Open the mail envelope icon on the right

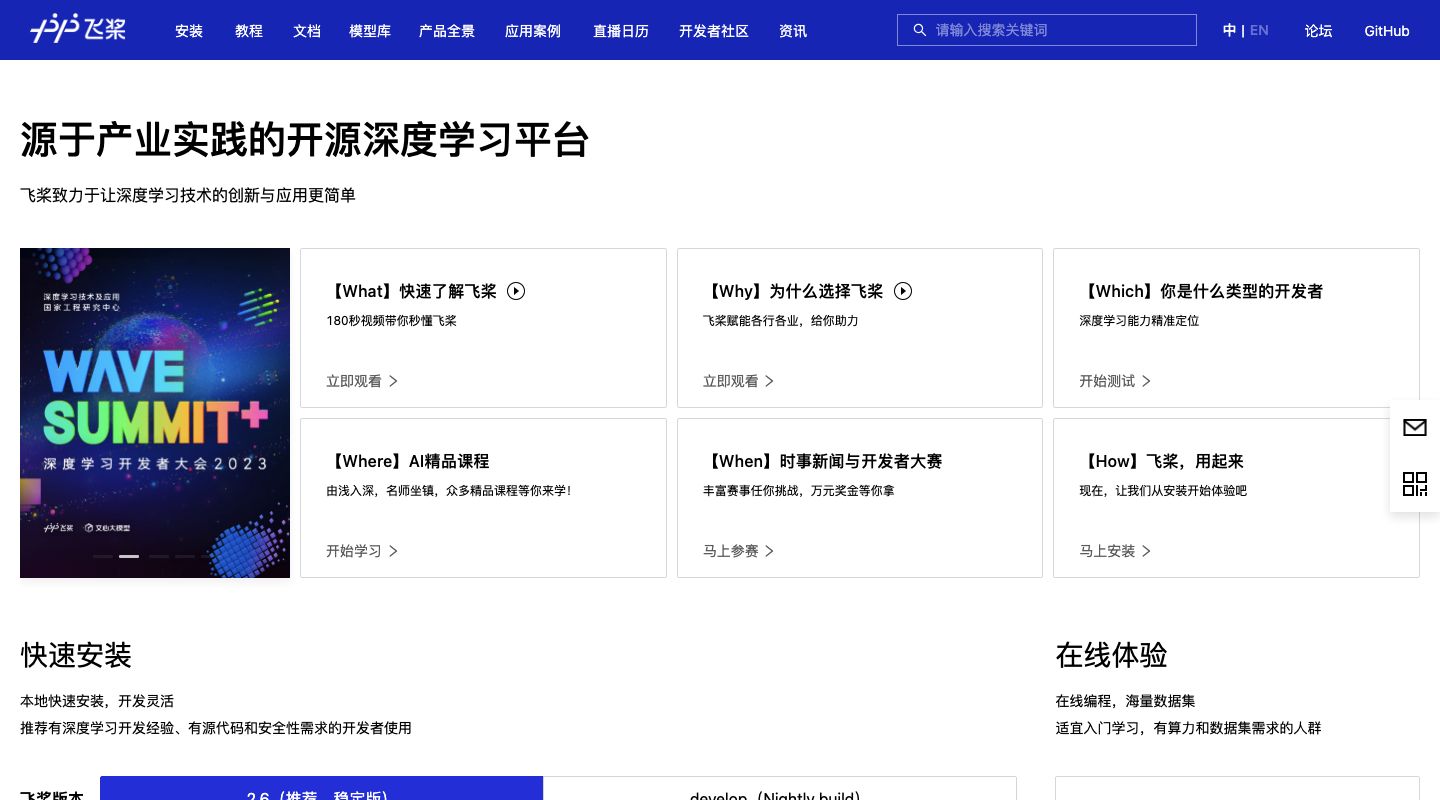pyautogui.click(x=1415, y=428)
